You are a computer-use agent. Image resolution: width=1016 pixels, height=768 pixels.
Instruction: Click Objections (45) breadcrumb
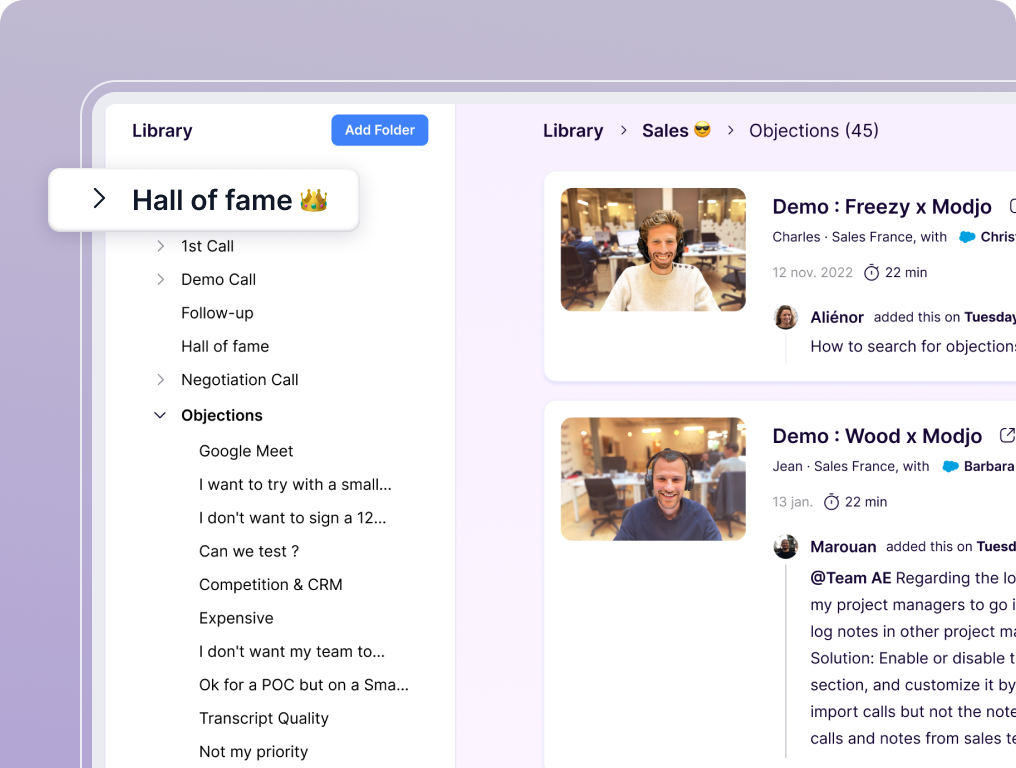coord(814,131)
